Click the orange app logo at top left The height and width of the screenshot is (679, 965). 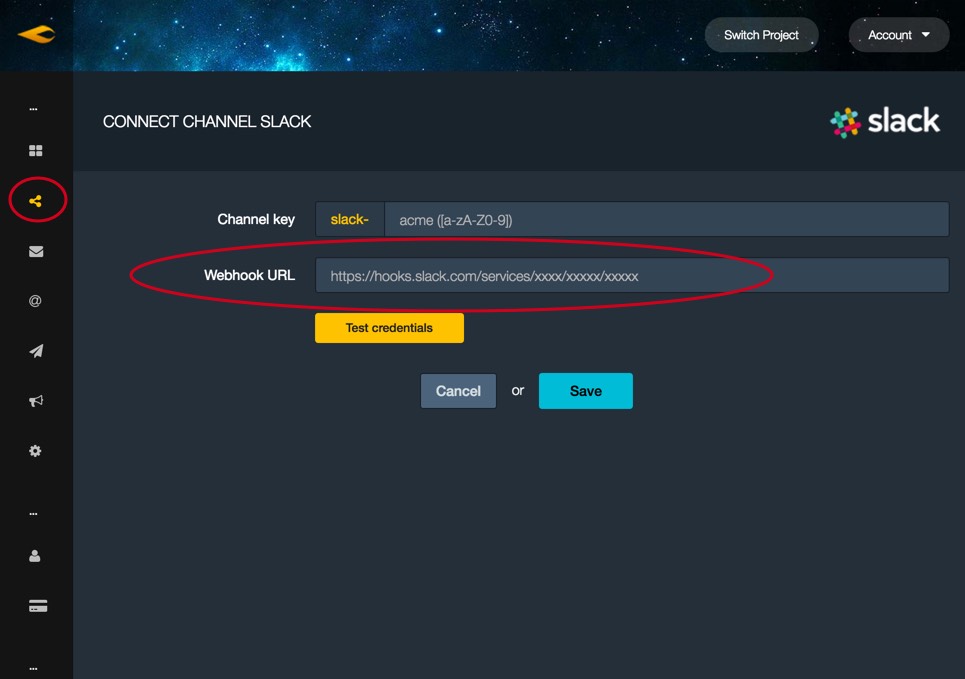click(x=36, y=34)
